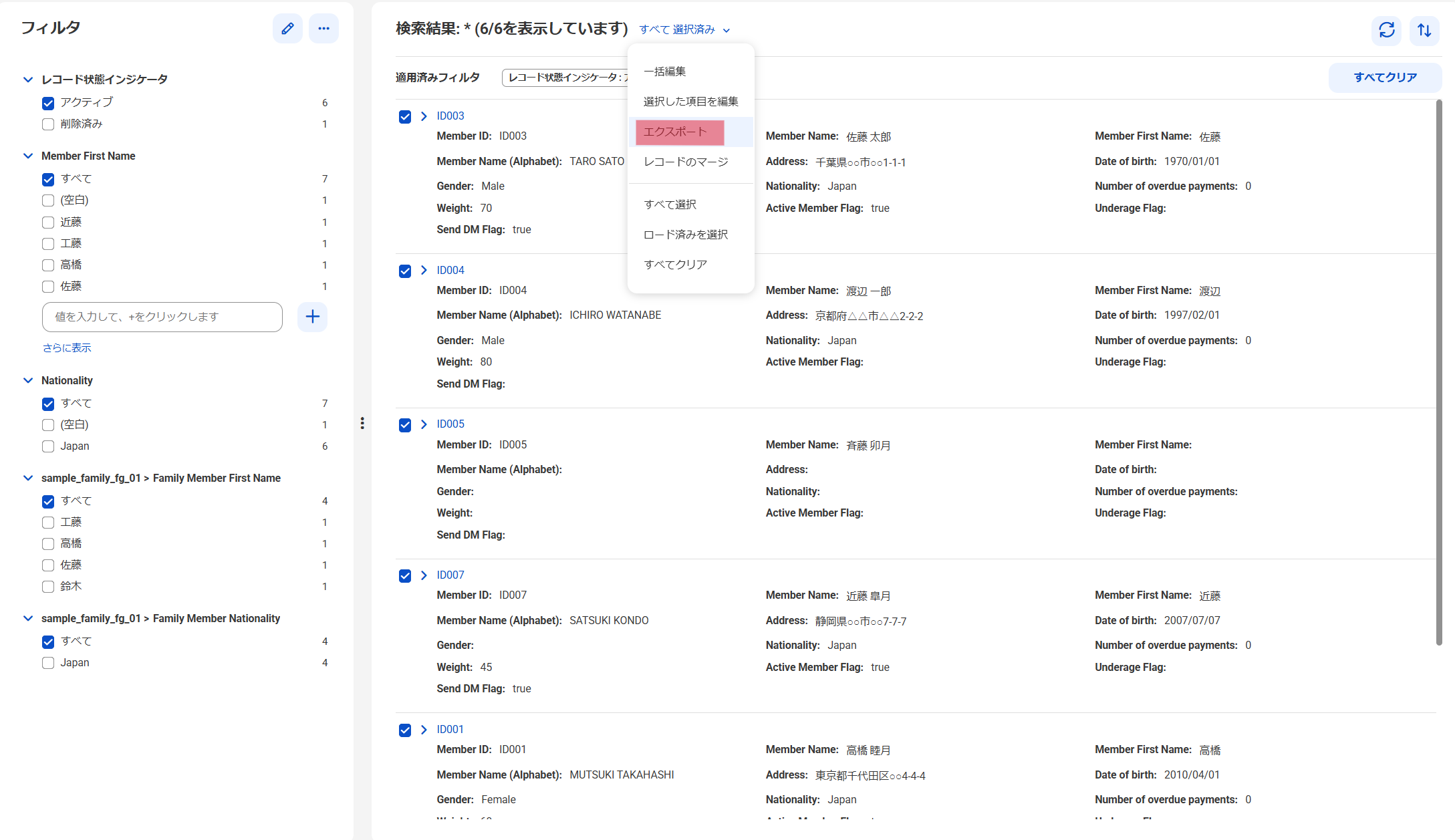Viewport: 1455px width, 840px height.
Task: Expand record ID003 with chevron arrow
Action: click(x=424, y=116)
